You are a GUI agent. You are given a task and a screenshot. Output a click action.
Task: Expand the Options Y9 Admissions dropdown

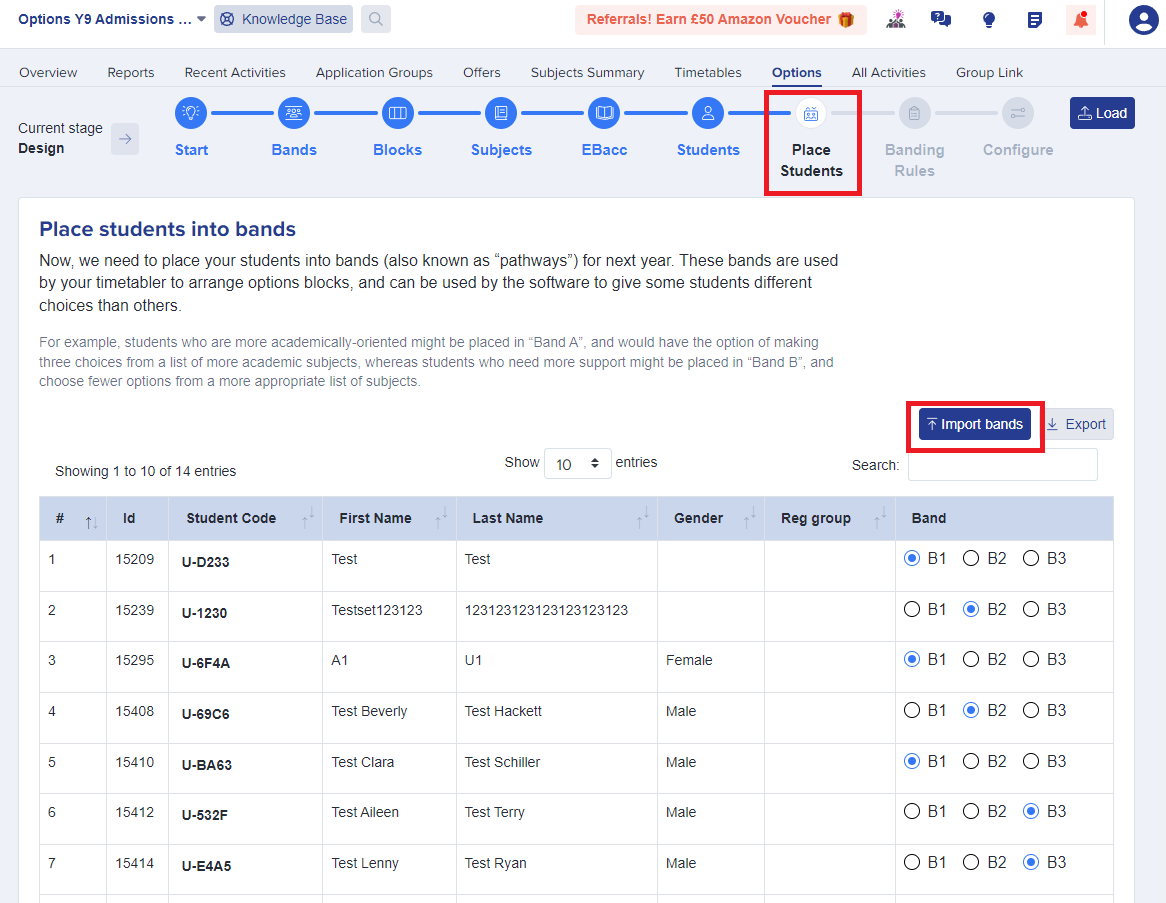click(x=201, y=19)
